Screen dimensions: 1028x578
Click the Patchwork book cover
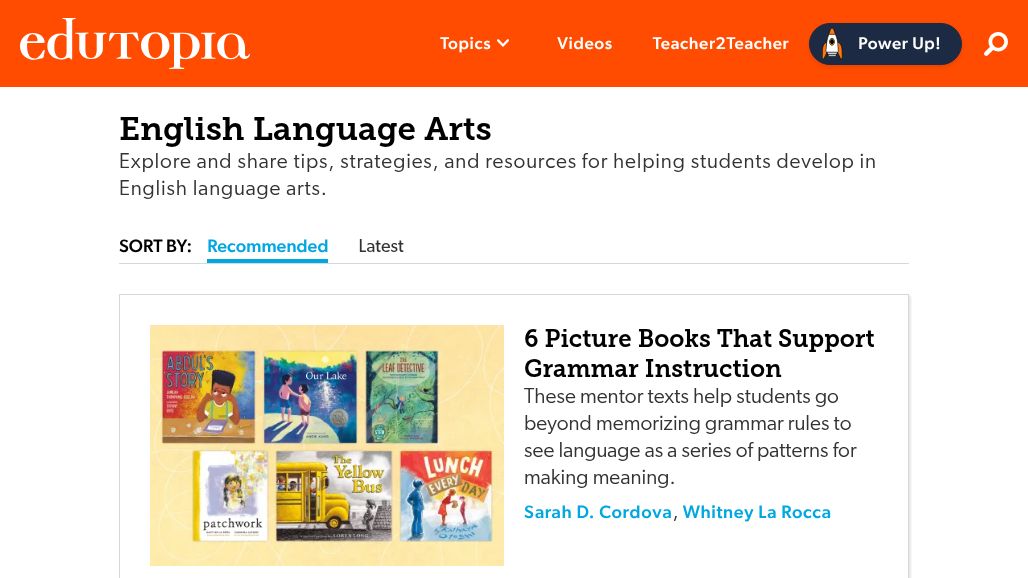point(230,496)
